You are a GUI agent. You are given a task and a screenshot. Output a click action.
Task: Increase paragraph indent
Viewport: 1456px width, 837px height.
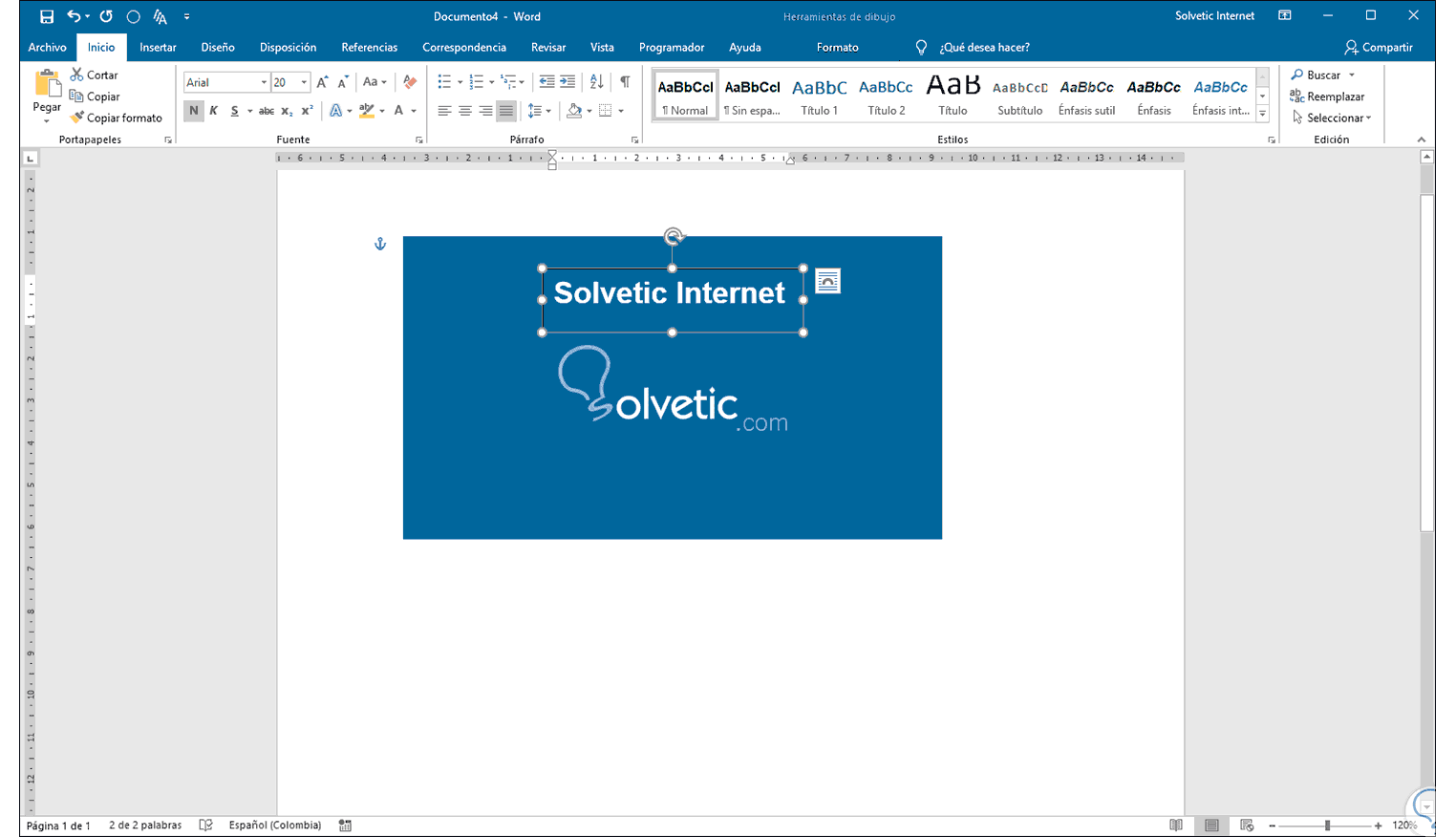567,82
